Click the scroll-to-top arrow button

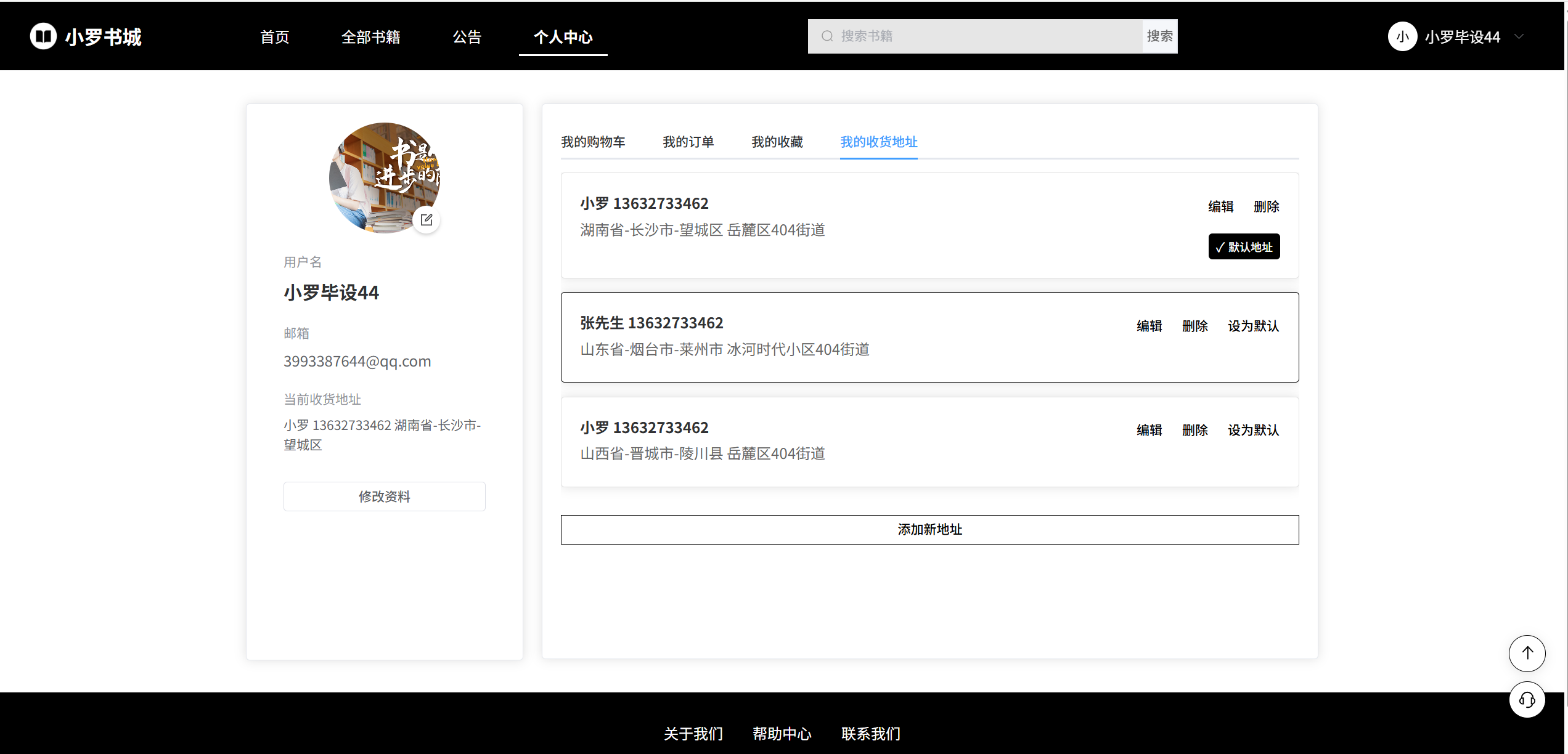[x=1527, y=653]
